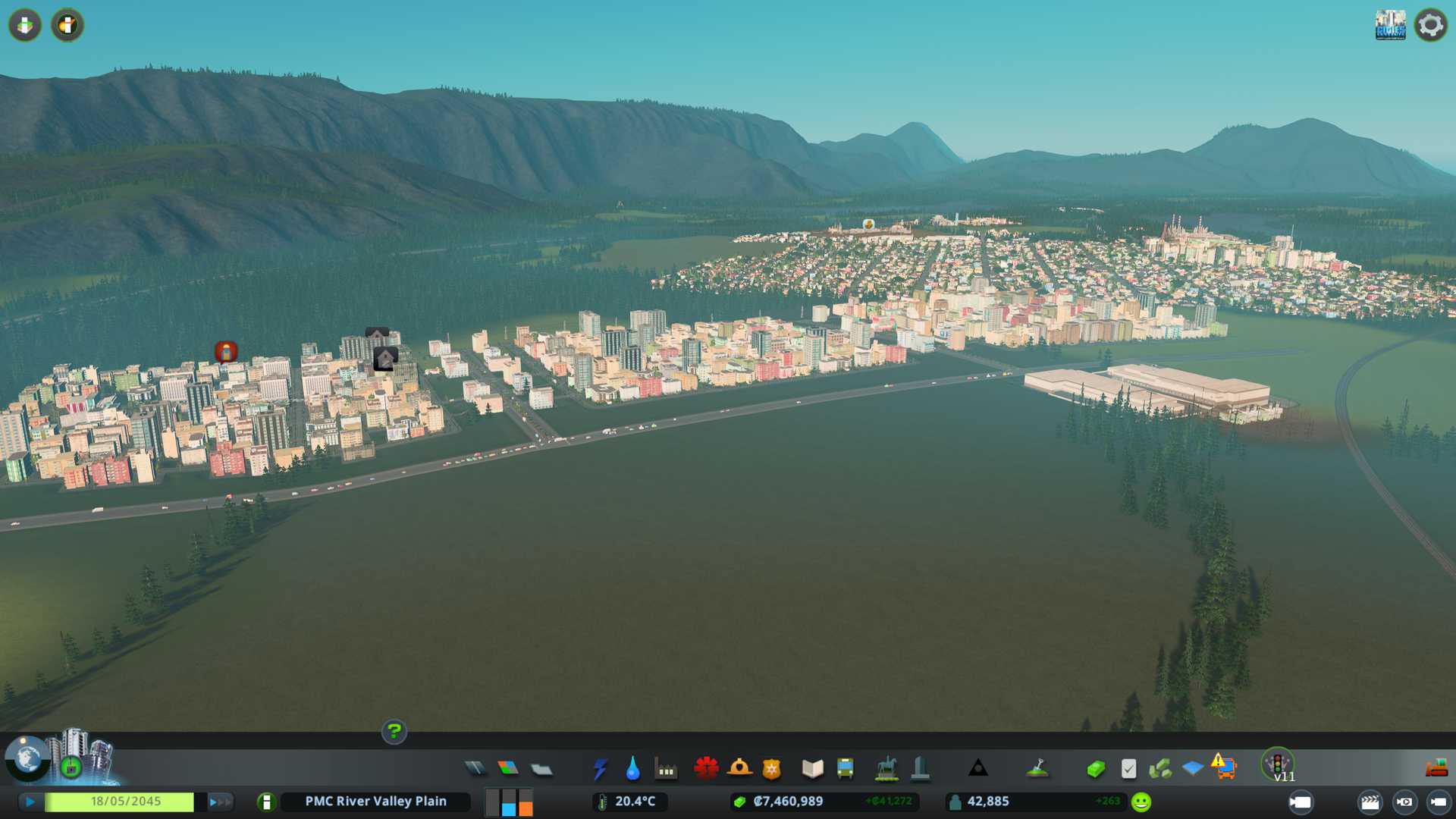The width and height of the screenshot is (1456, 819).
Task: Open the Healthcare services menu
Action: pos(706,769)
